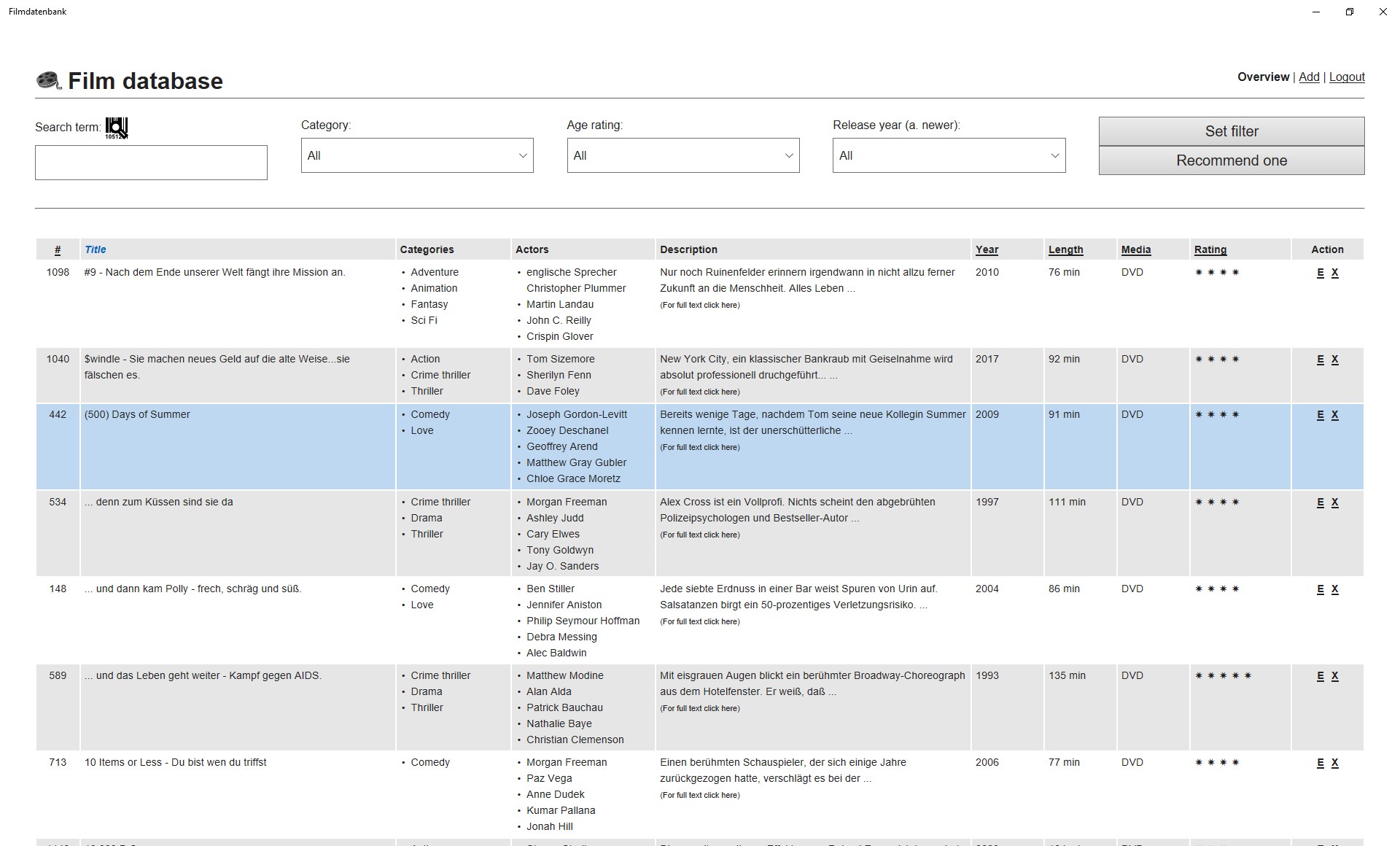Show full description for (500) Days of Summer
The height and width of the screenshot is (846, 1400).
tap(699, 448)
